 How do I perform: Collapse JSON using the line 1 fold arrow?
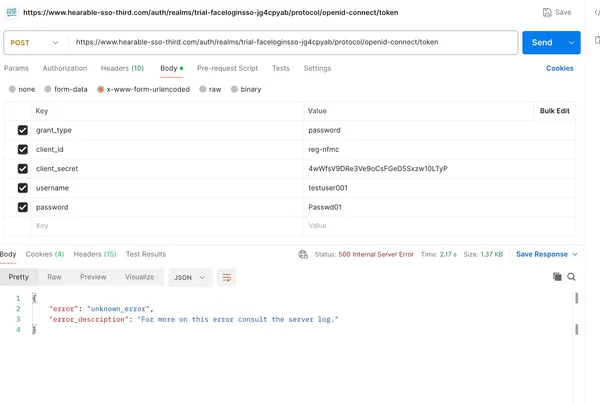pos(34,299)
